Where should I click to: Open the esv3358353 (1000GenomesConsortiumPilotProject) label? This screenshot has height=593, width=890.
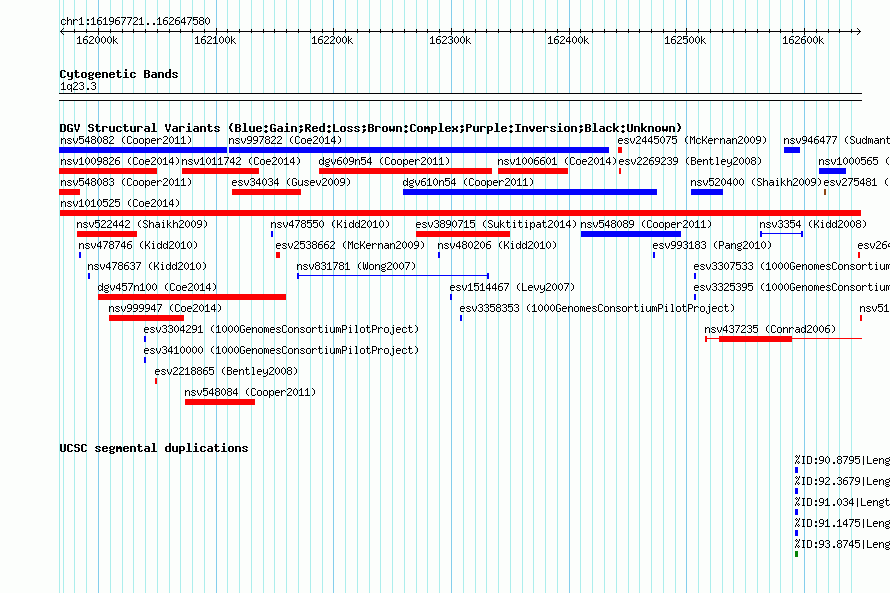597,308
